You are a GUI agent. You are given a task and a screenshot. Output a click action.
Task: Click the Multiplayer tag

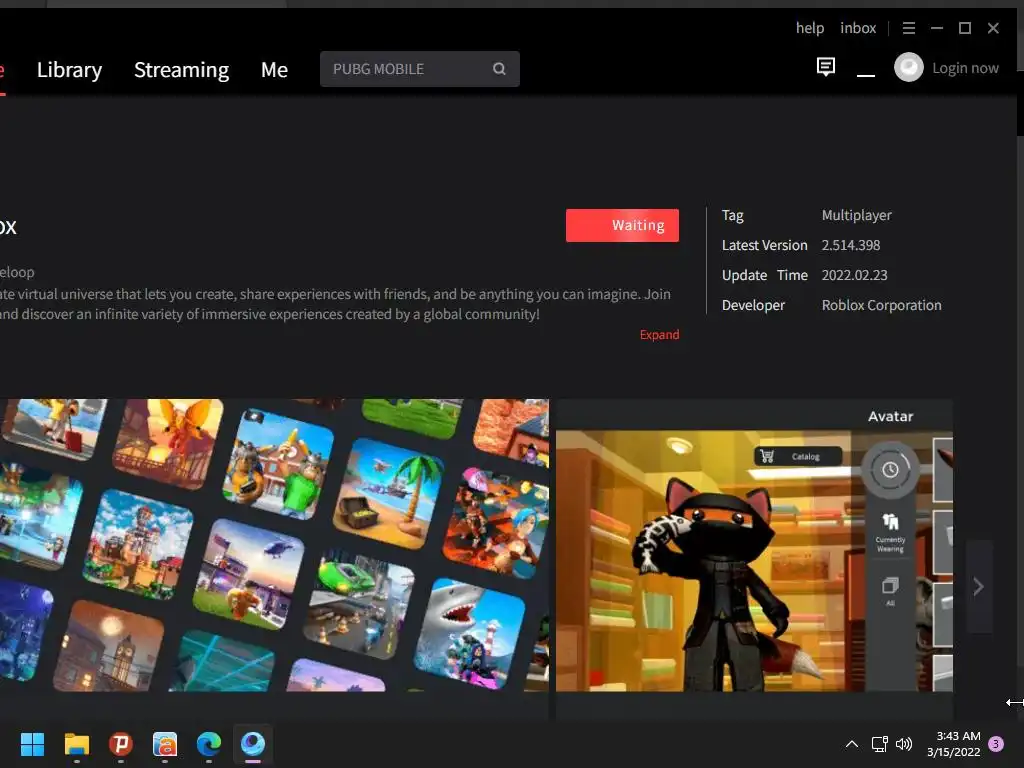point(856,215)
